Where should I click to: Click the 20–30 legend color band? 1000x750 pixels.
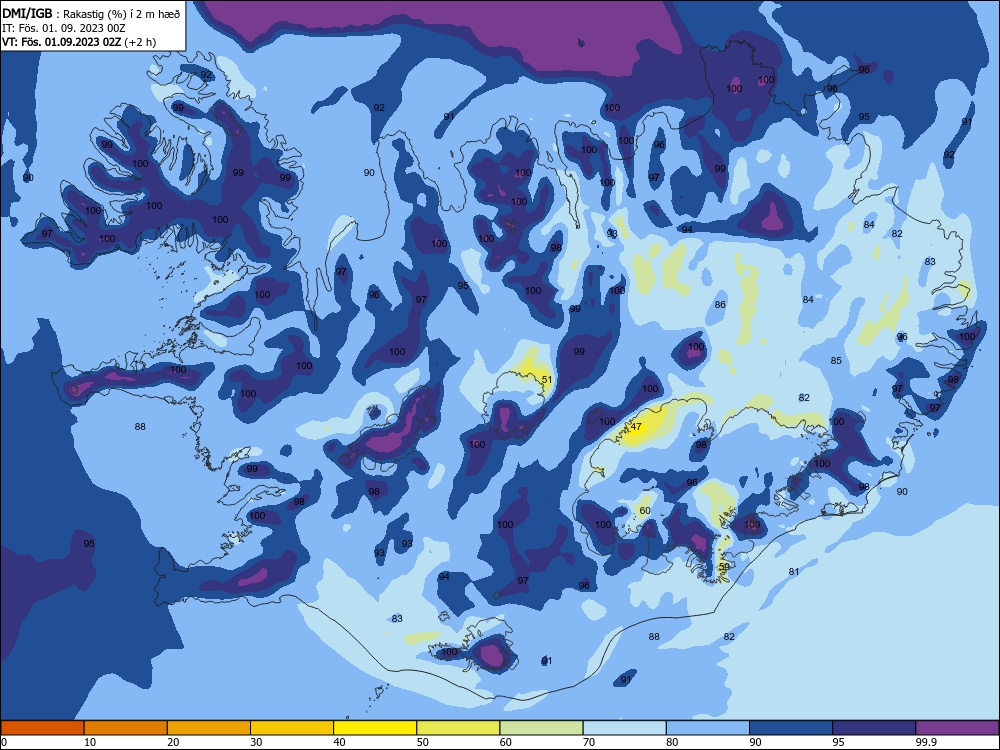[x=209, y=728]
